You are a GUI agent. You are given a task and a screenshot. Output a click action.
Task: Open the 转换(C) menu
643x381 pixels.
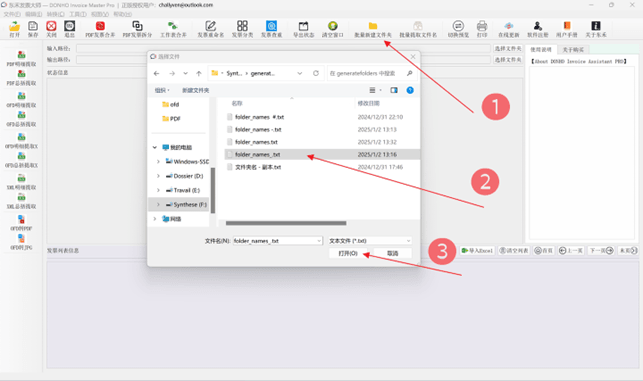(56, 14)
